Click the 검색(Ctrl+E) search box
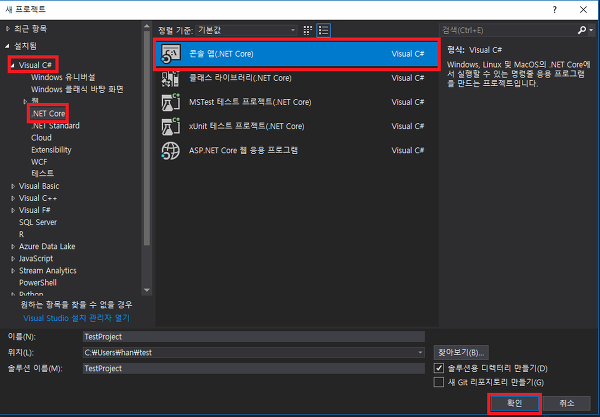Viewport: 600px width, 417px height. point(509,30)
